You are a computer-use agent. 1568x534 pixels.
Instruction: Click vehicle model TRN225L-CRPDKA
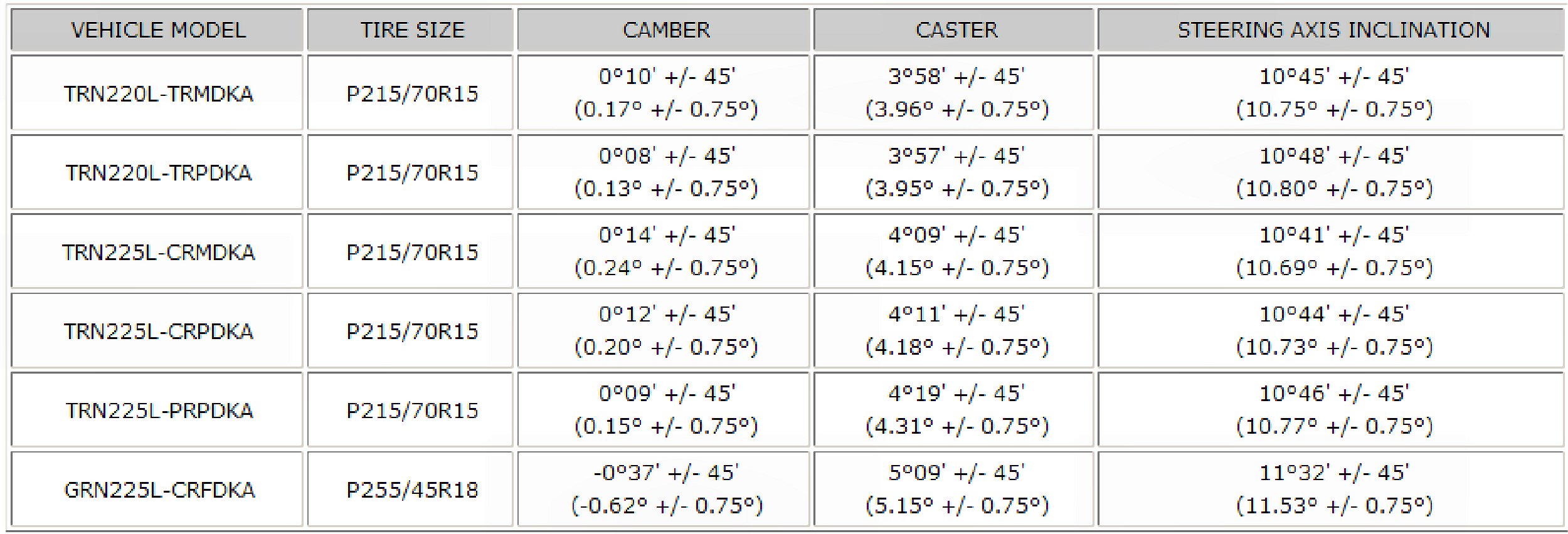[157, 331]
